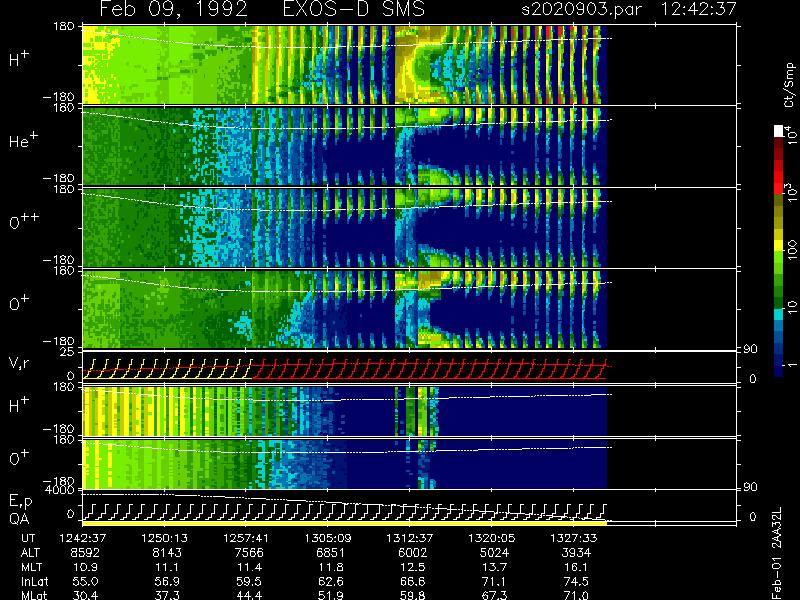Viewport: 800px width, 600px height.
Task: Click the '25' tick of the V,r panel
Action: (67, 352)
